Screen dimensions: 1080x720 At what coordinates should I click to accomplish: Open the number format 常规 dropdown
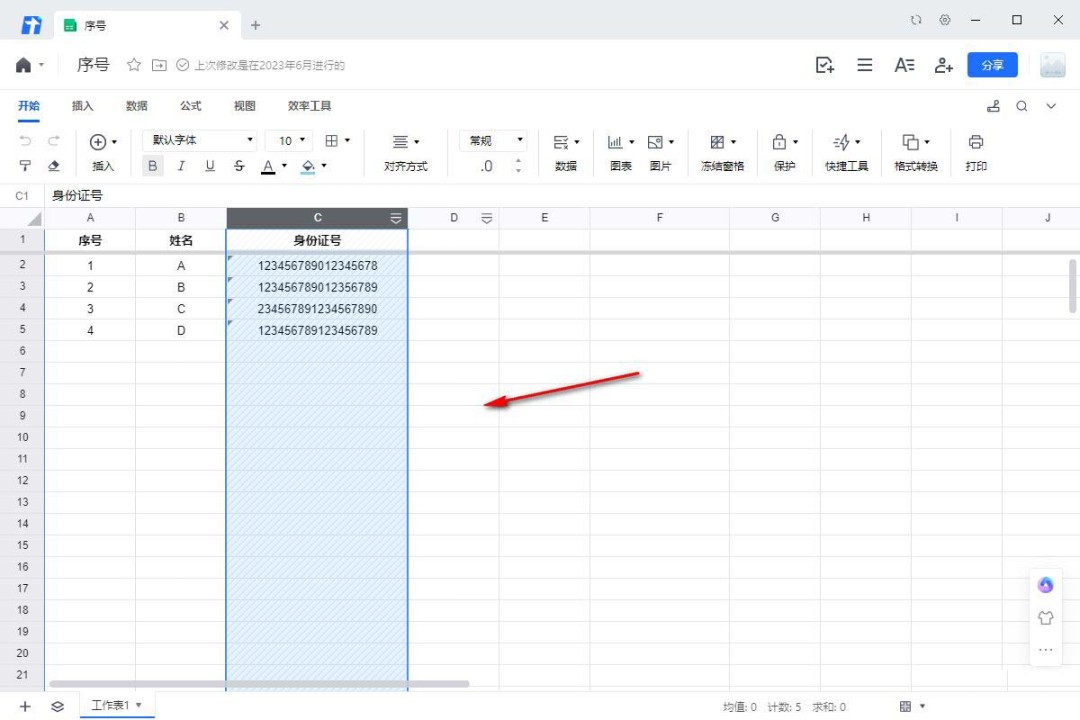[492, 141]
